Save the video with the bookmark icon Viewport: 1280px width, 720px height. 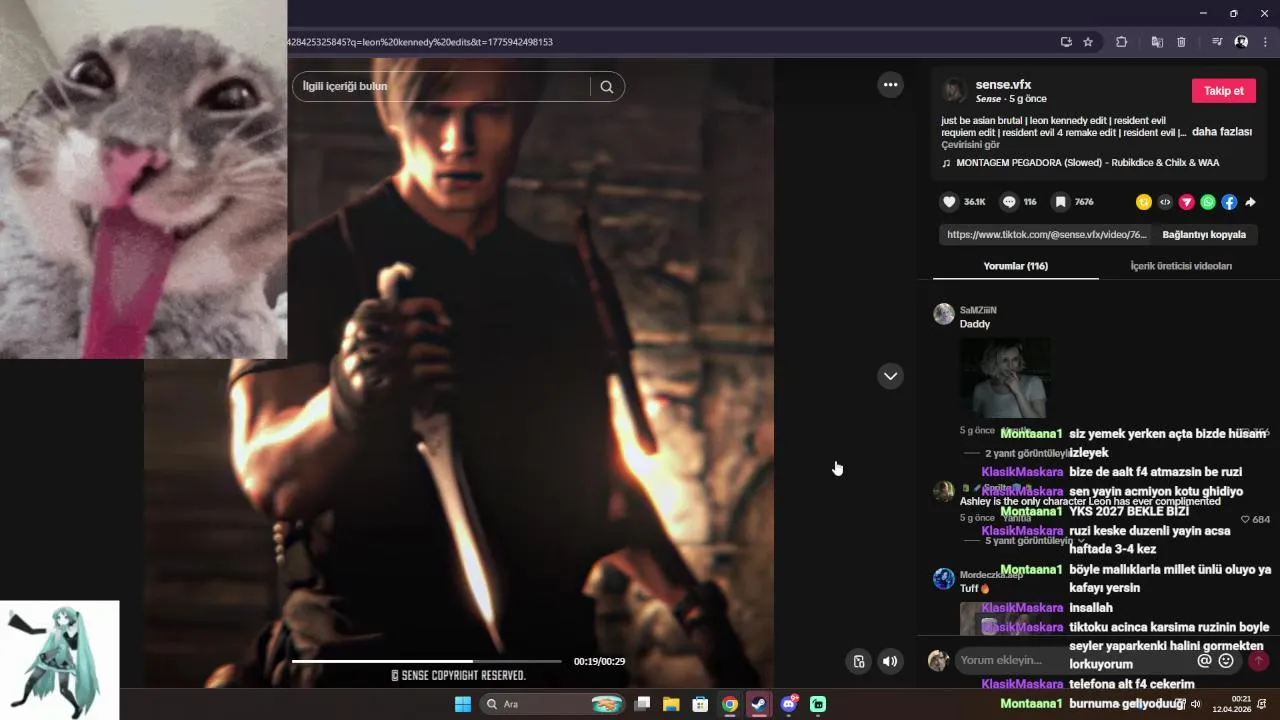[1060, 202]
